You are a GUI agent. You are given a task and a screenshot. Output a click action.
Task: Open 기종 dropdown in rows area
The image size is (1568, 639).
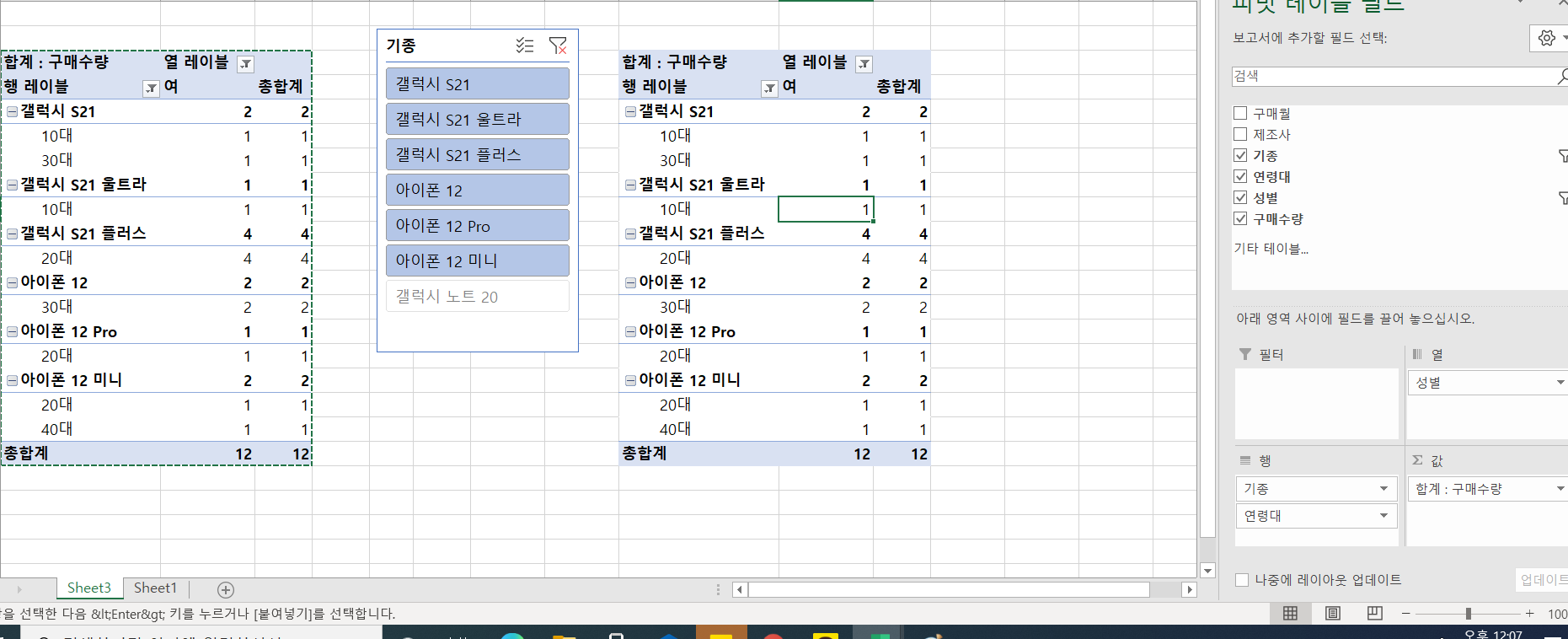1383,489
